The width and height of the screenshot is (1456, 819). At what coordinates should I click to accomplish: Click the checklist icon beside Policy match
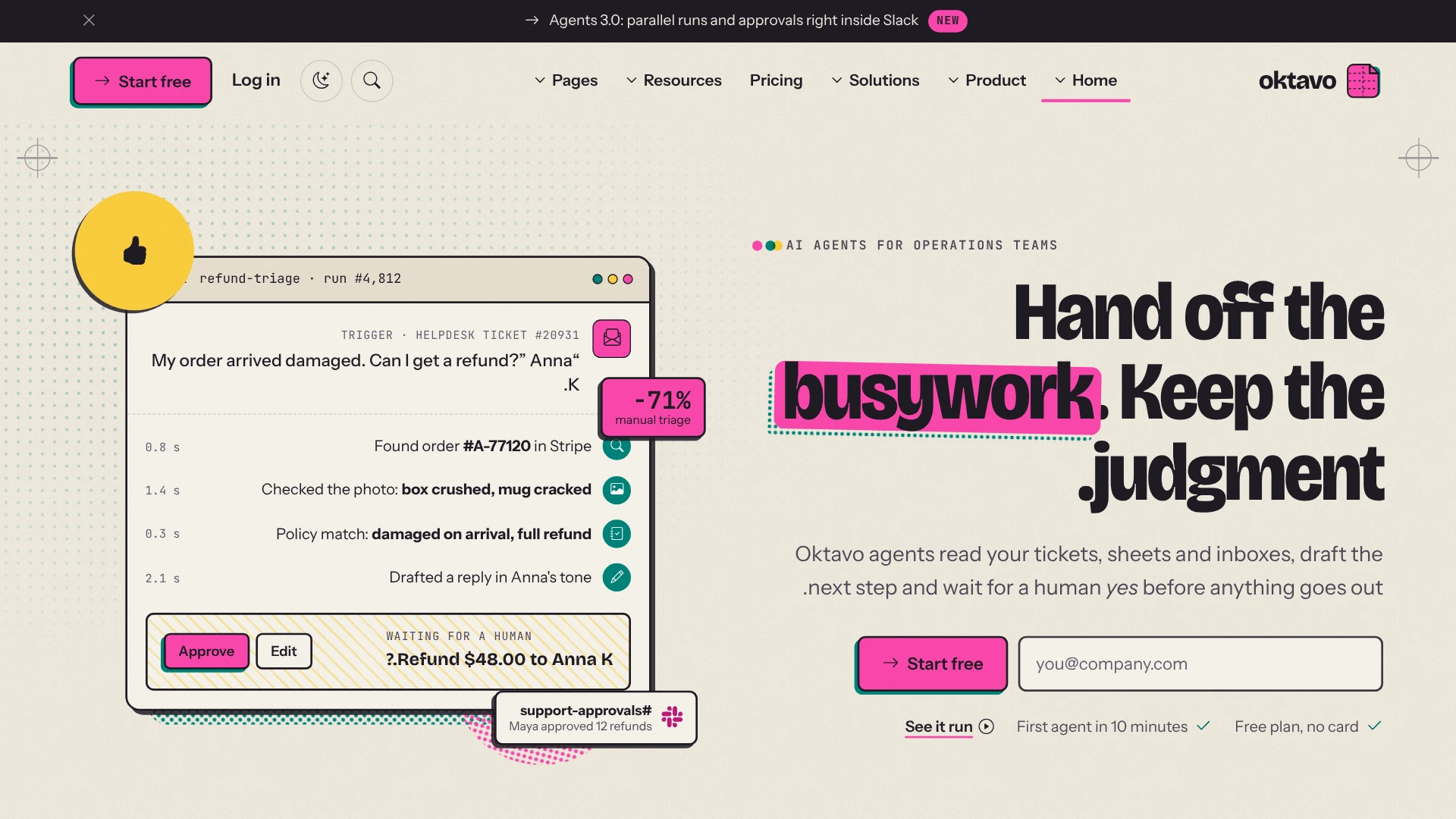tap(617, 534)
